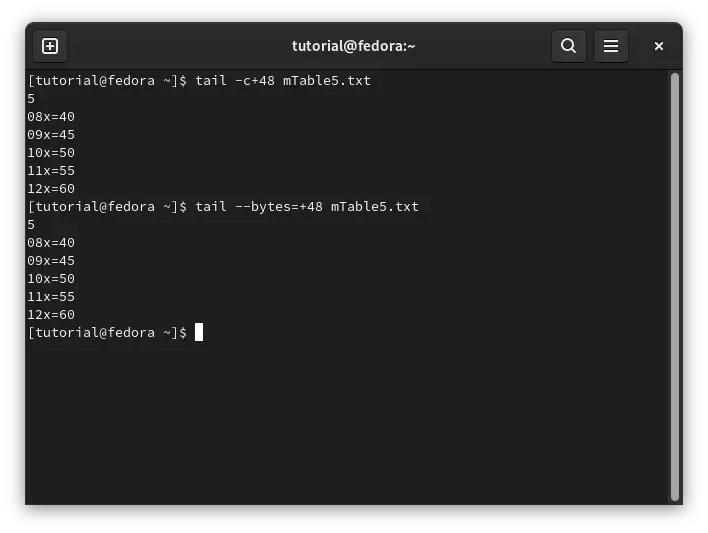
Task: Click the vertical scrollbar handle
Action: 675,287
